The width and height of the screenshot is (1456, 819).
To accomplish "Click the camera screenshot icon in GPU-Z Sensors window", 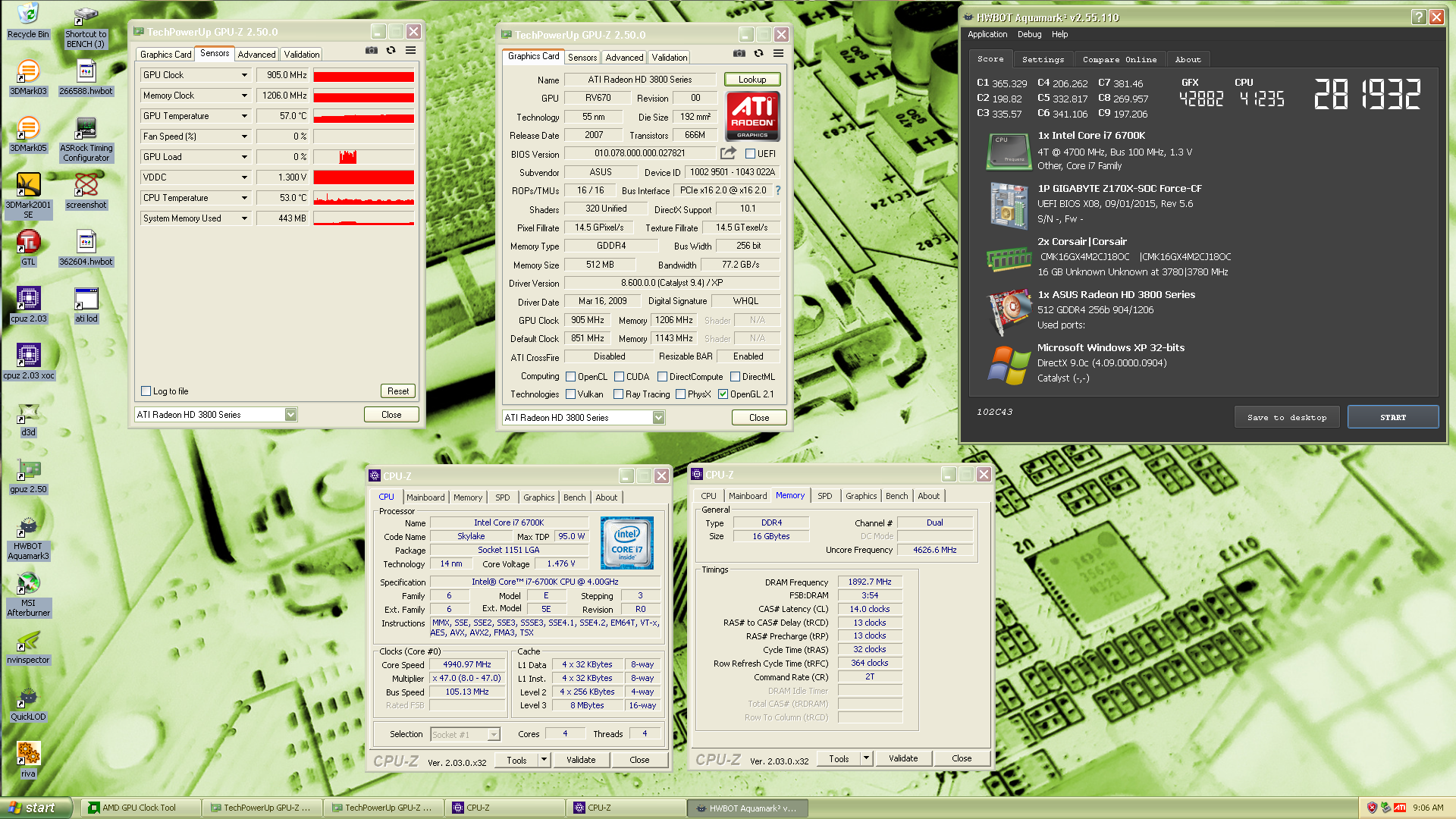I will coord(372,50).
